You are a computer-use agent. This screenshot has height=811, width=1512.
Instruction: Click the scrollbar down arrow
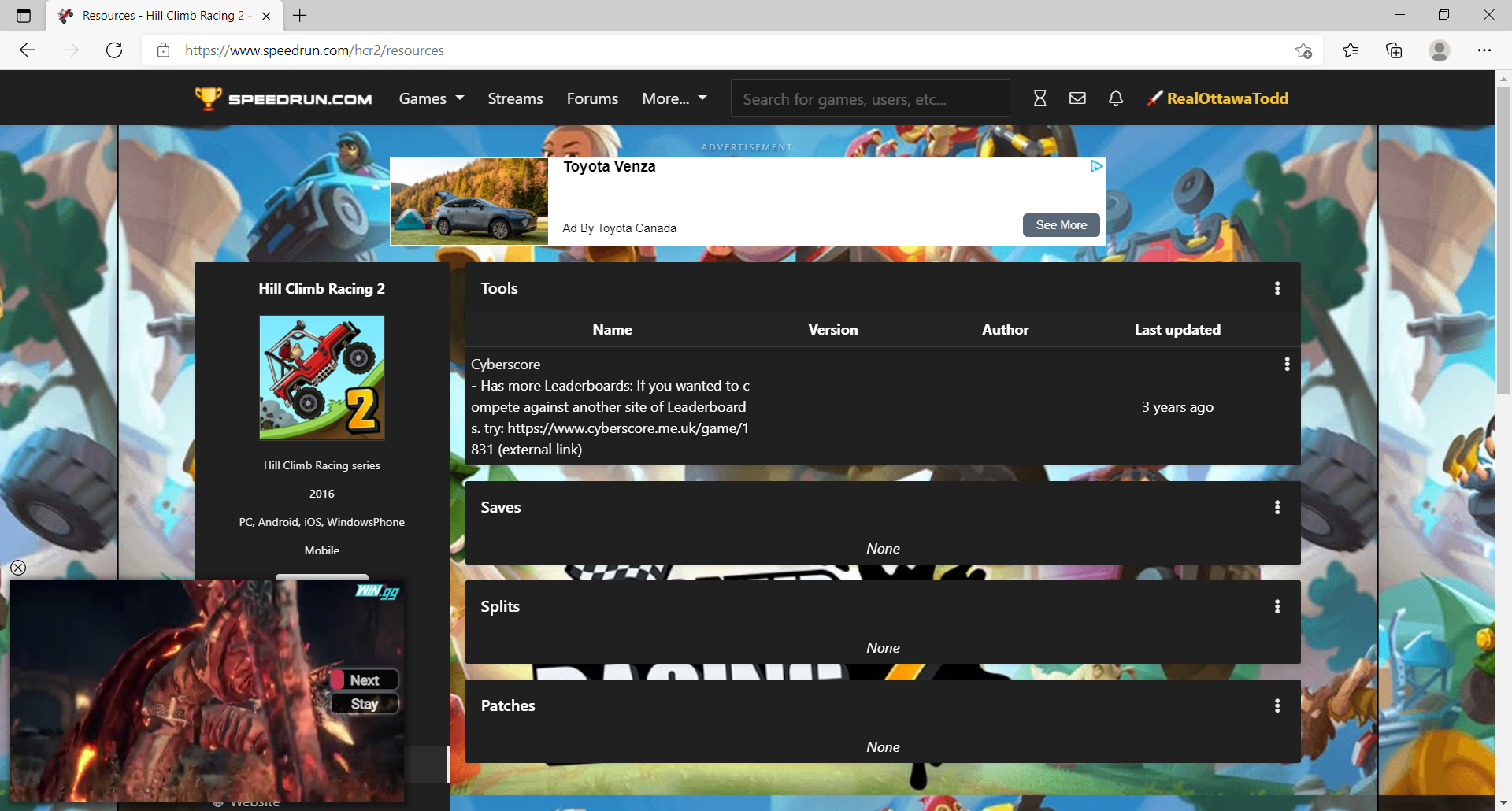[x=1503, y=803]
